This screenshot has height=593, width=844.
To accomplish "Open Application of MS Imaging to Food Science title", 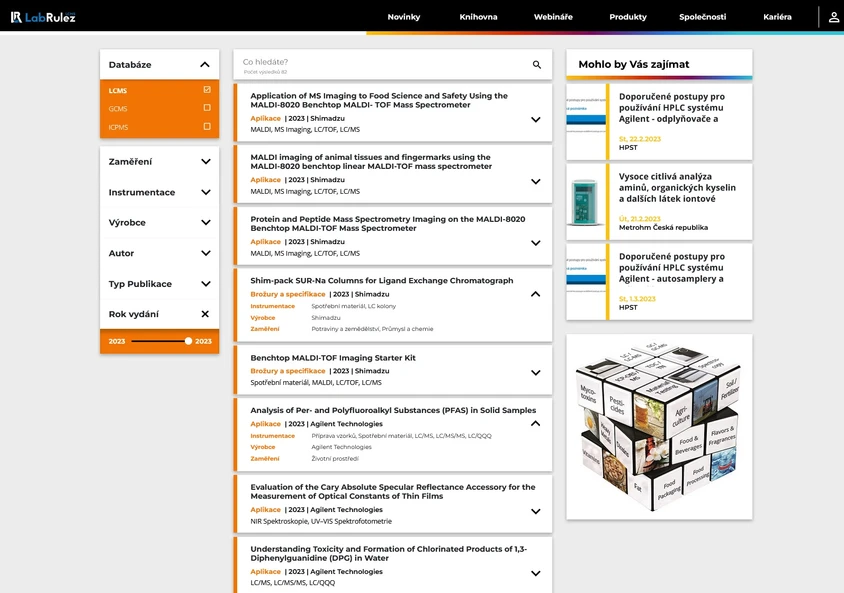I will pyautogui.click(x=379, y=100).
